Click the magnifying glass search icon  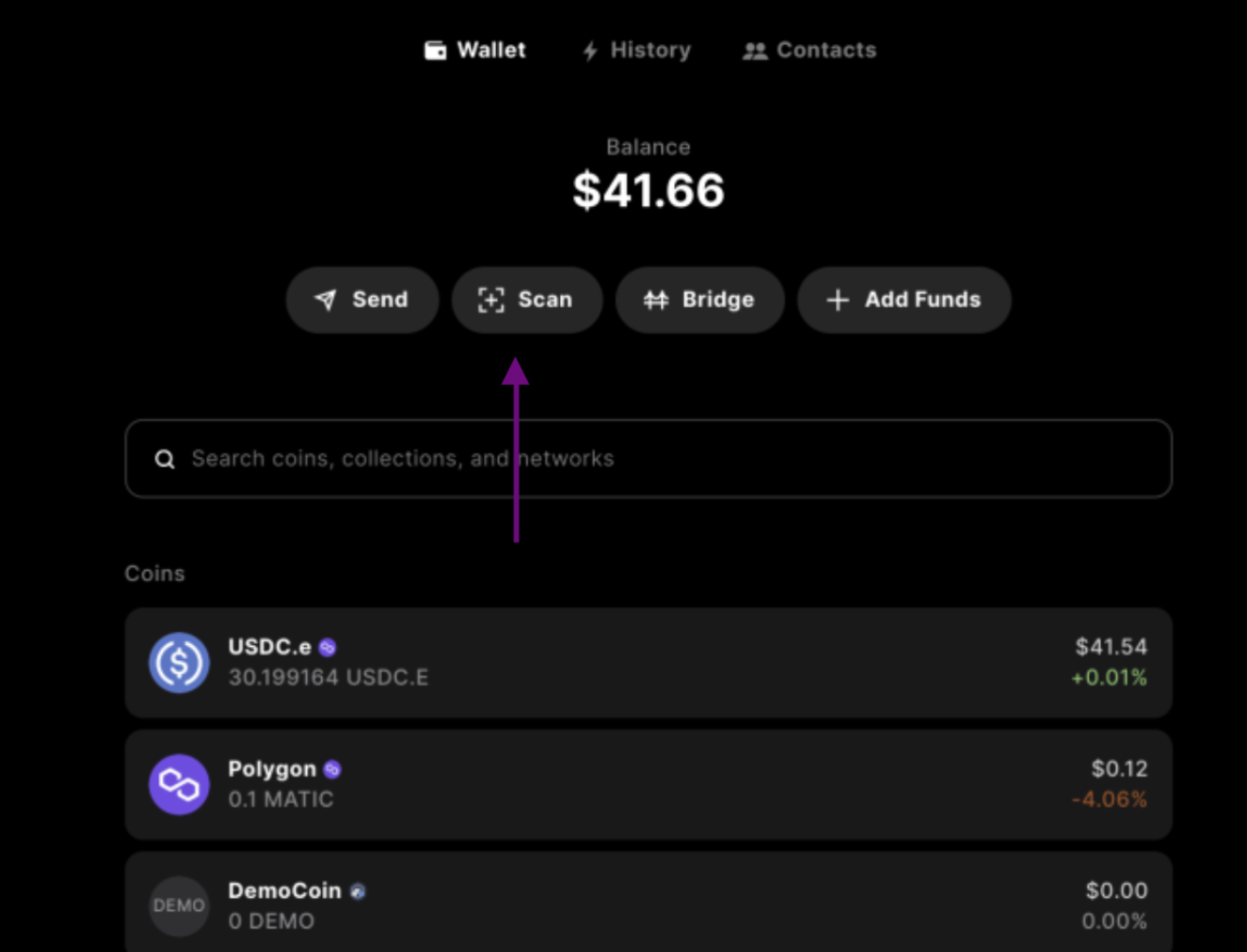tap(165, 459)
